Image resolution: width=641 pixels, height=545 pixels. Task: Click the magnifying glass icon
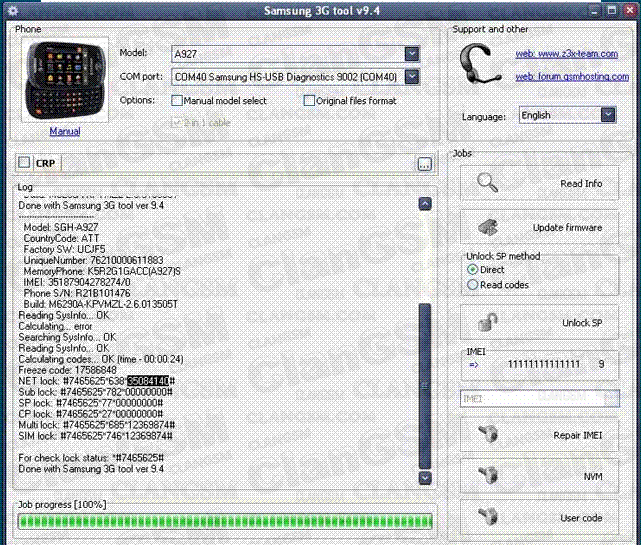[x=488, y=183]
